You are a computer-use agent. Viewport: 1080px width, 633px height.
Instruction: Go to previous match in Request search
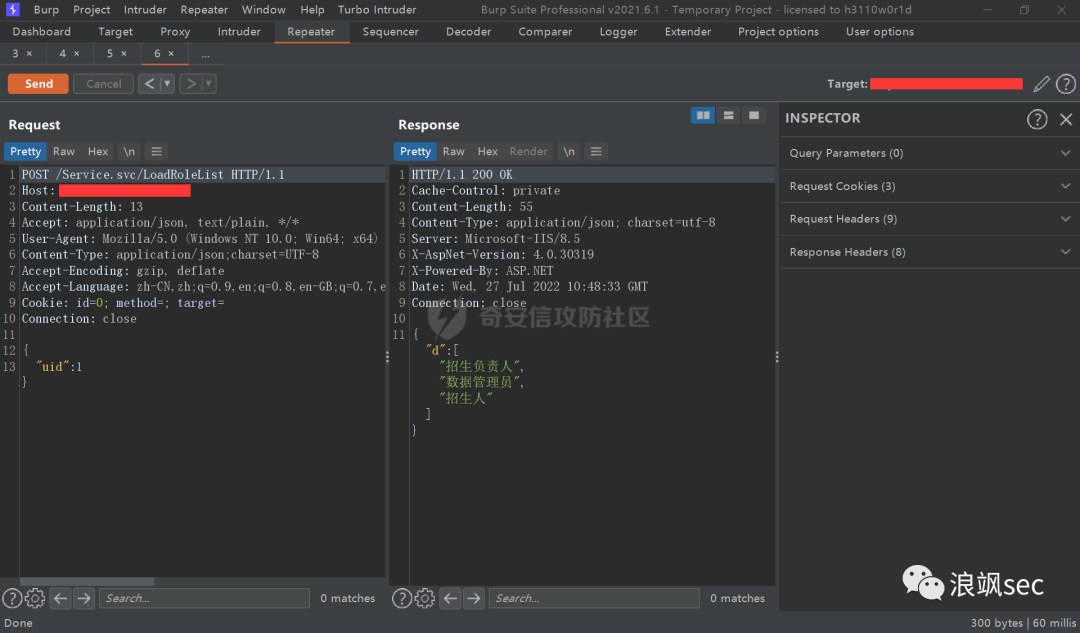click(x=60, y=598)
